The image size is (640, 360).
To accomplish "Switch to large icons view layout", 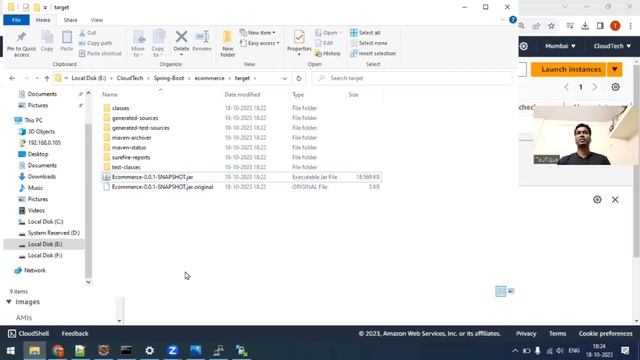I will point(511,291).
